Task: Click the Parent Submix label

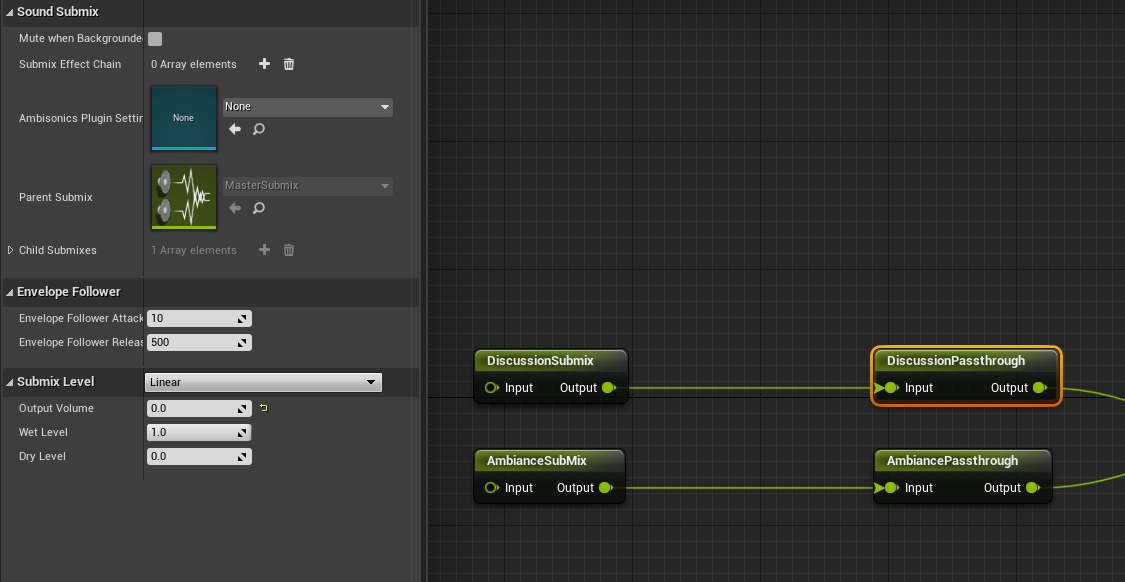Action: (56, 197)
